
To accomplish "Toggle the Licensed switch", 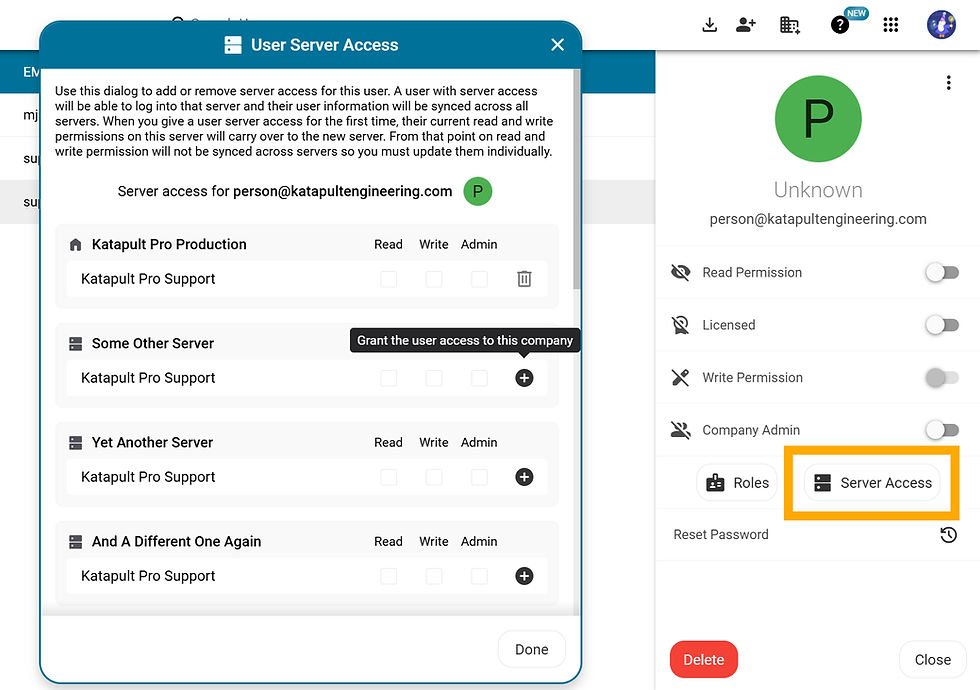I will pos(942,325).
